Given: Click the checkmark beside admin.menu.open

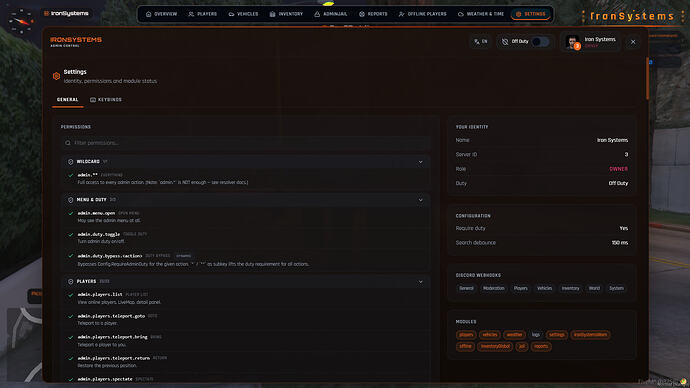Looking at the screenshot, I should pos(70,213).
